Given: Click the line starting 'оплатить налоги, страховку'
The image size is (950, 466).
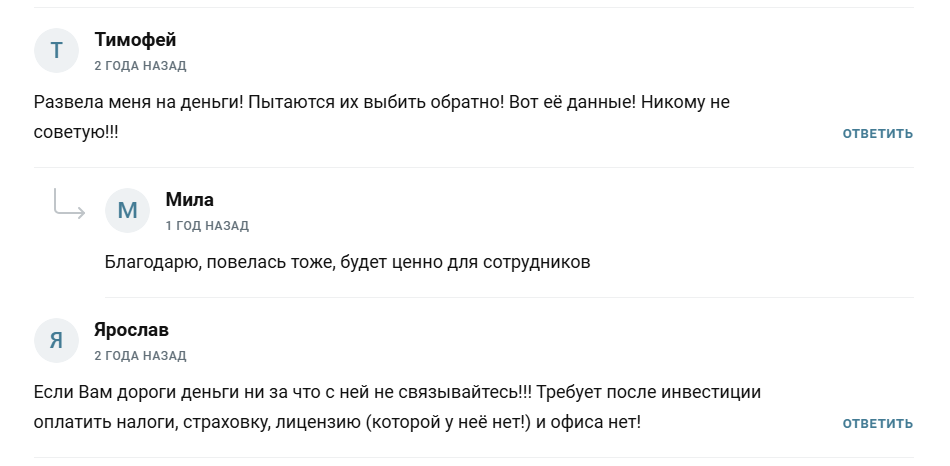Looking at the screenshot, I should (x=336, y=422).
